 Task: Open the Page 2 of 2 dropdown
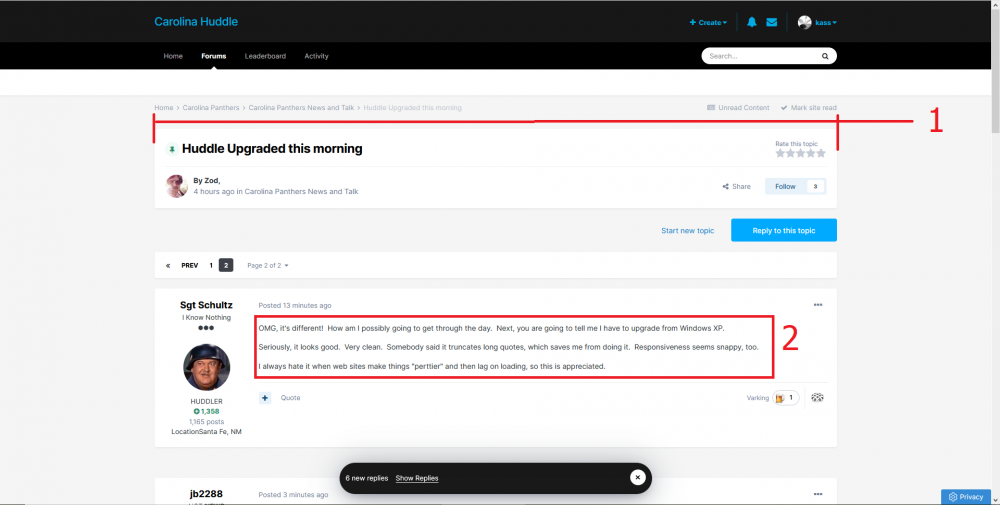[268, 265]
